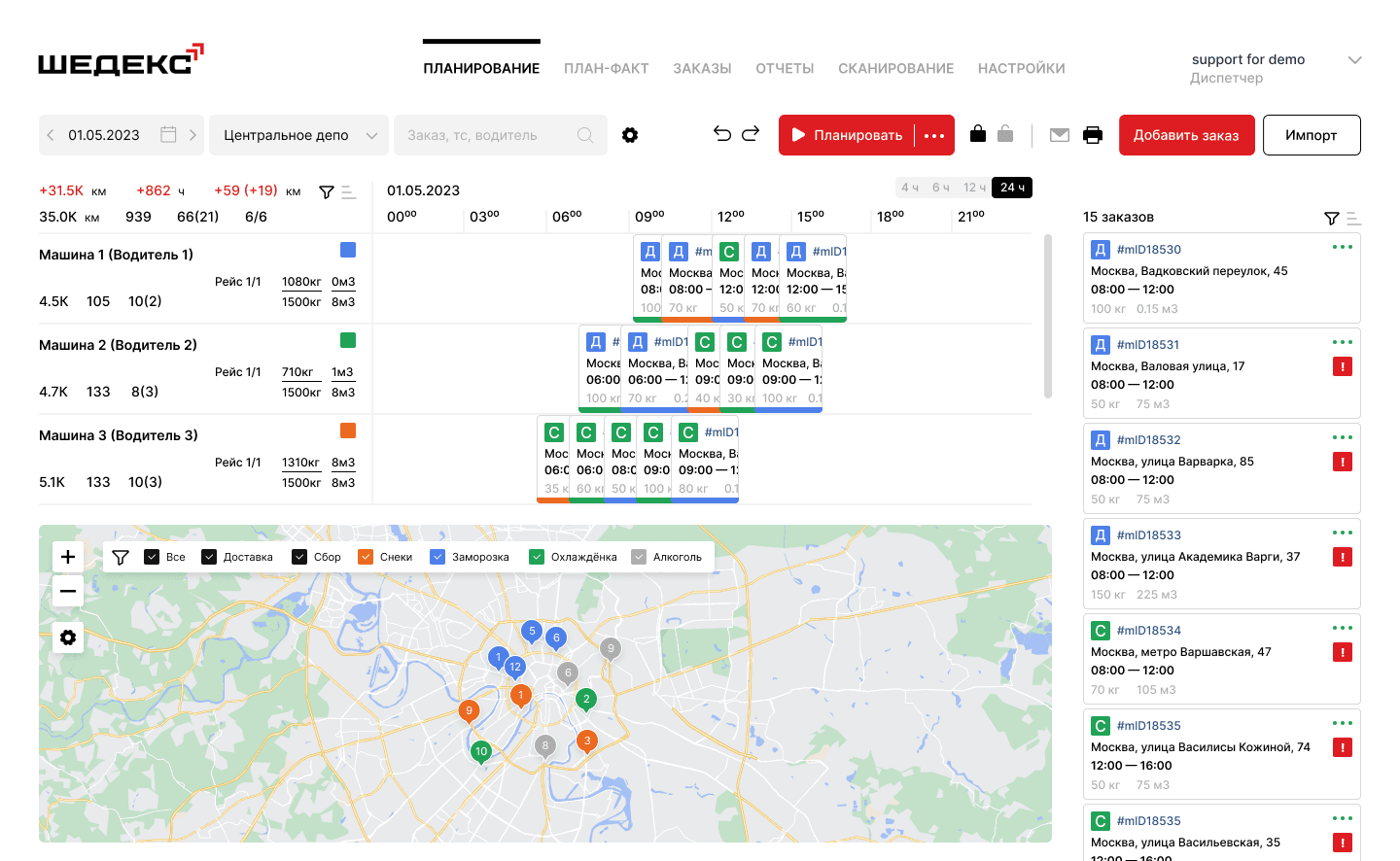This screenshot has height=861, width=1400.
Task: Click the Добавить заказ button
Action: click(x=1187, y=135)
